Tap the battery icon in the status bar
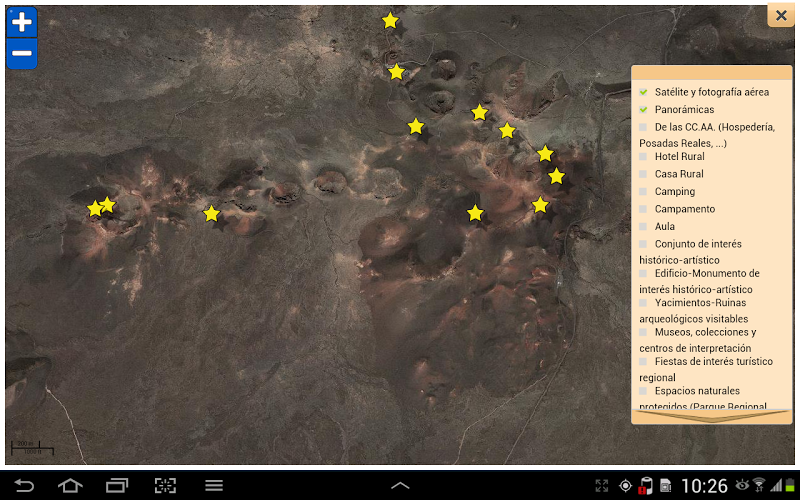Screen dimensions: 800x500 tap(790, 485)
